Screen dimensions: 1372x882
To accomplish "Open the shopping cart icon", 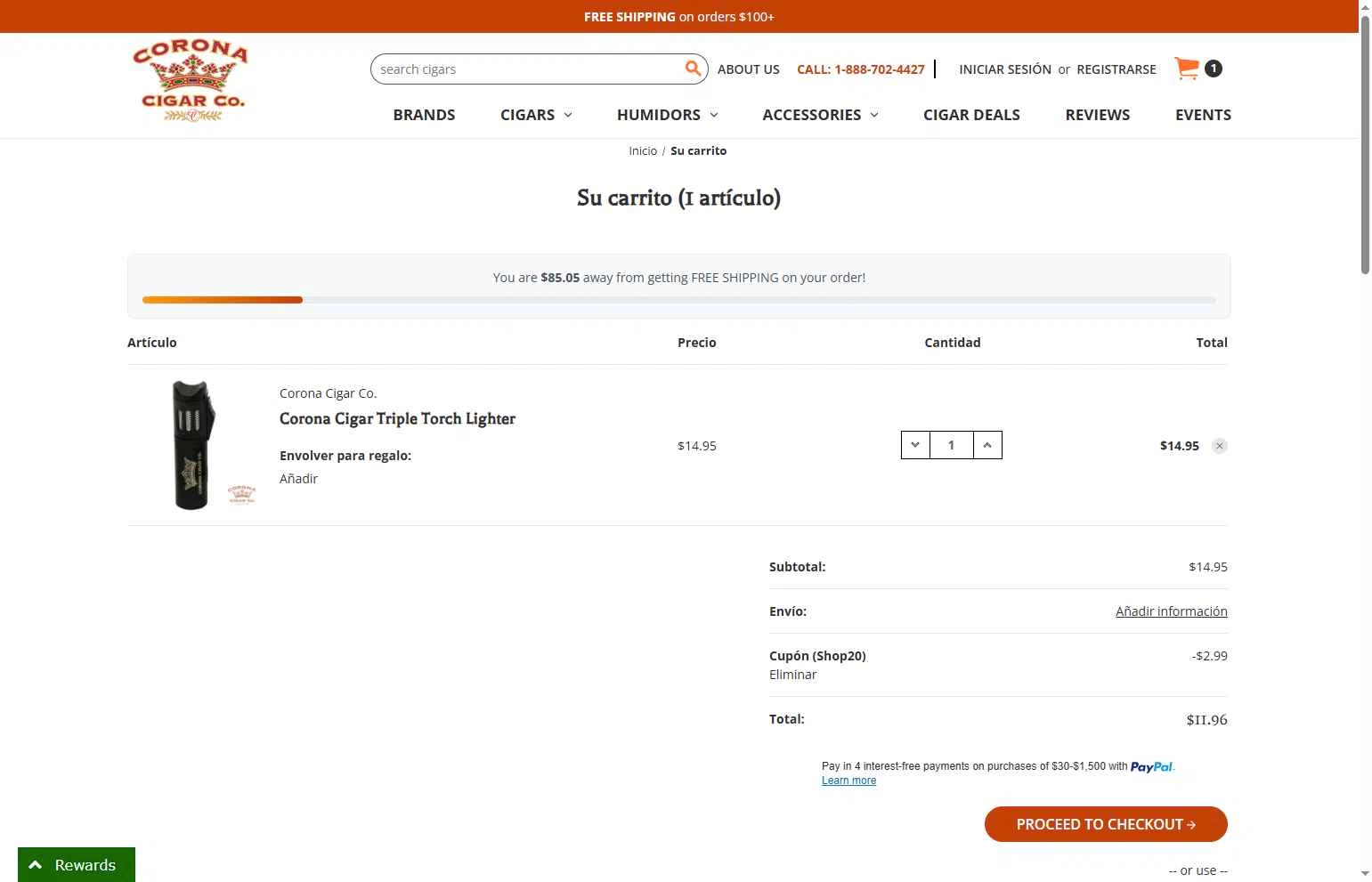I will (1187, 69).
